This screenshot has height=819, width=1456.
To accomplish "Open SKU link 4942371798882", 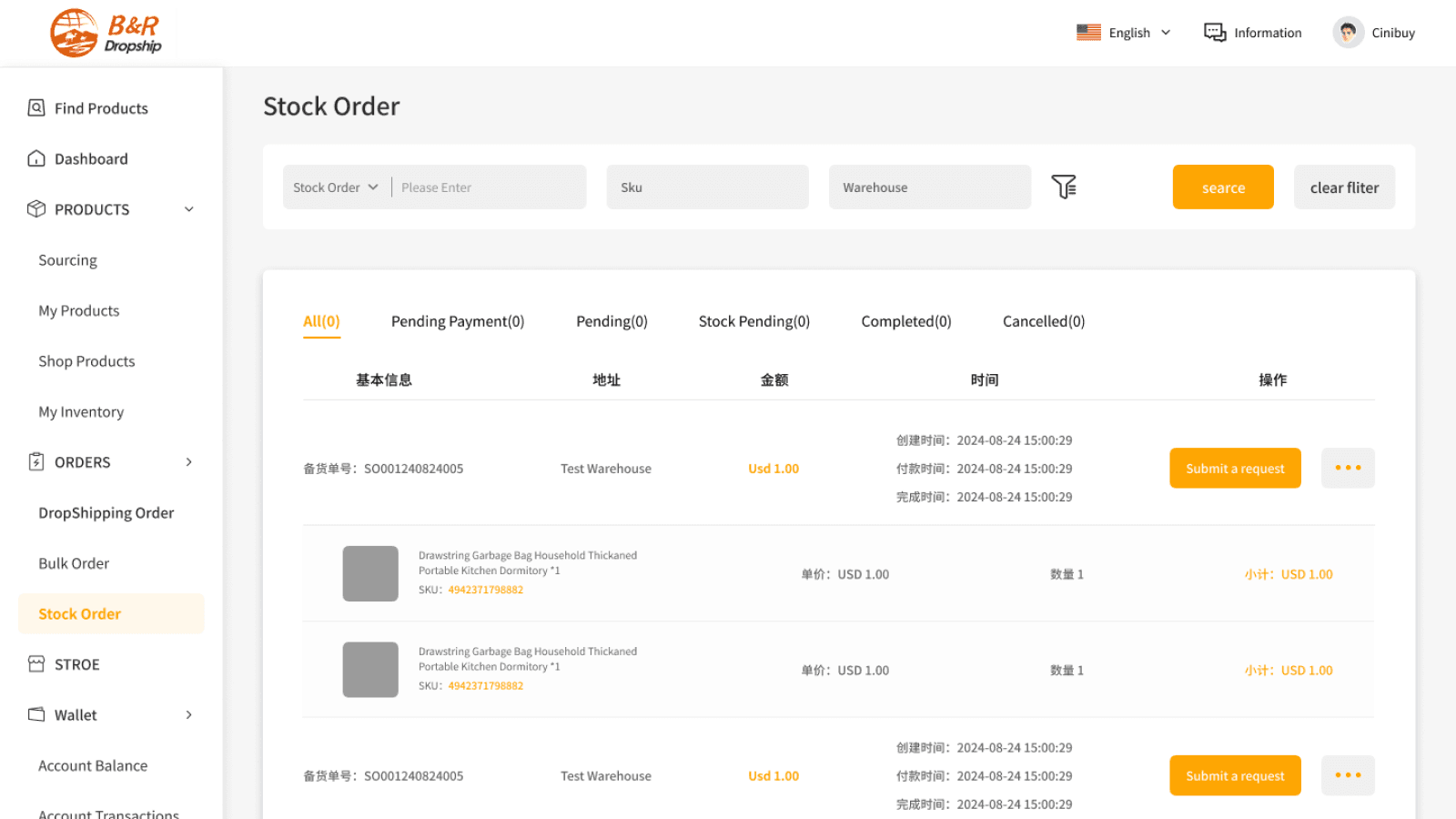I will point(485,590).
